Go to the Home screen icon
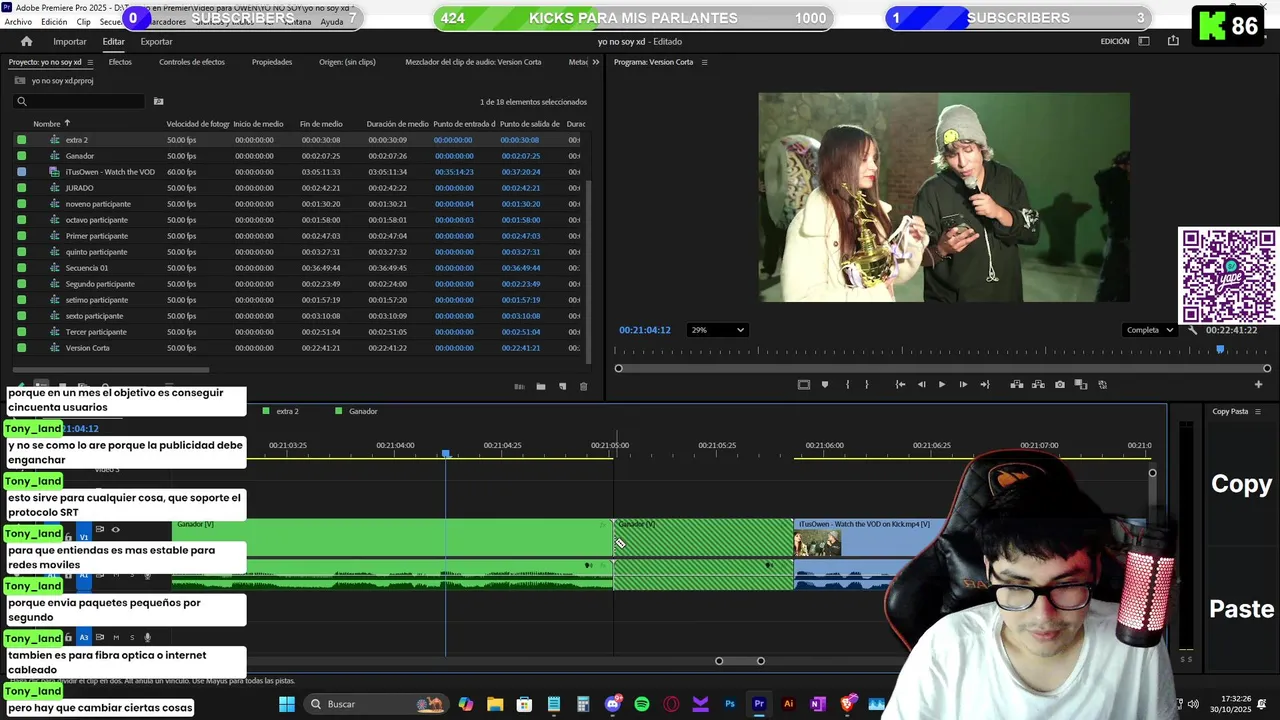Viewport: 1280px width, 720px height. point(27,42)
